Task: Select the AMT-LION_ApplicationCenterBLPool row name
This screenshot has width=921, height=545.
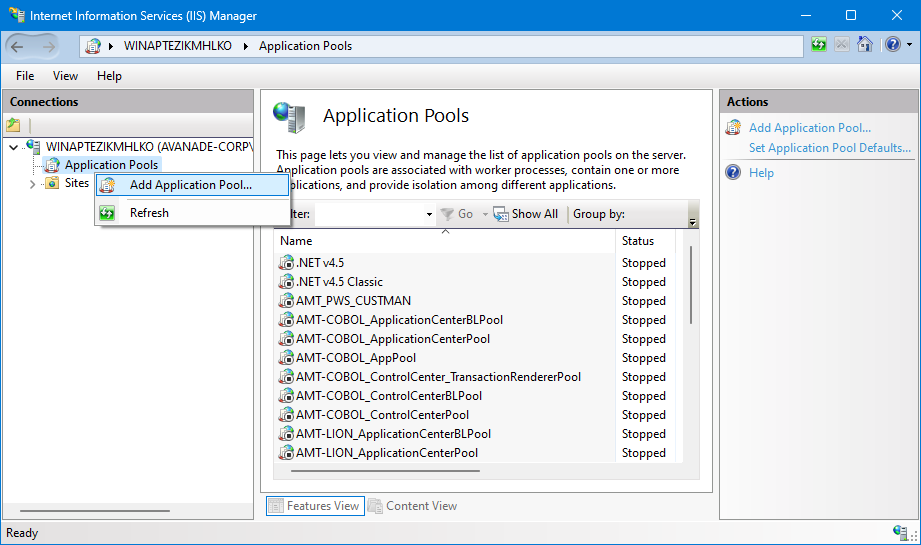Action: coord(394,434)
